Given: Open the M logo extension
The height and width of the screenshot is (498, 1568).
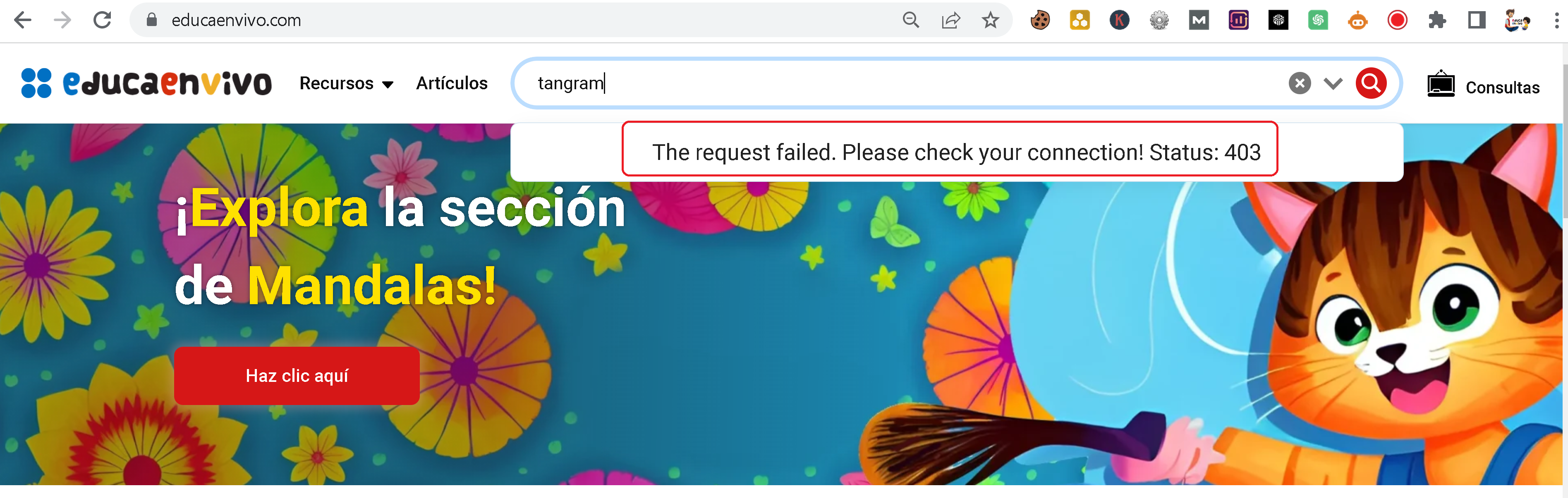Looking at the screenshot, I should tap(1199, 20).
